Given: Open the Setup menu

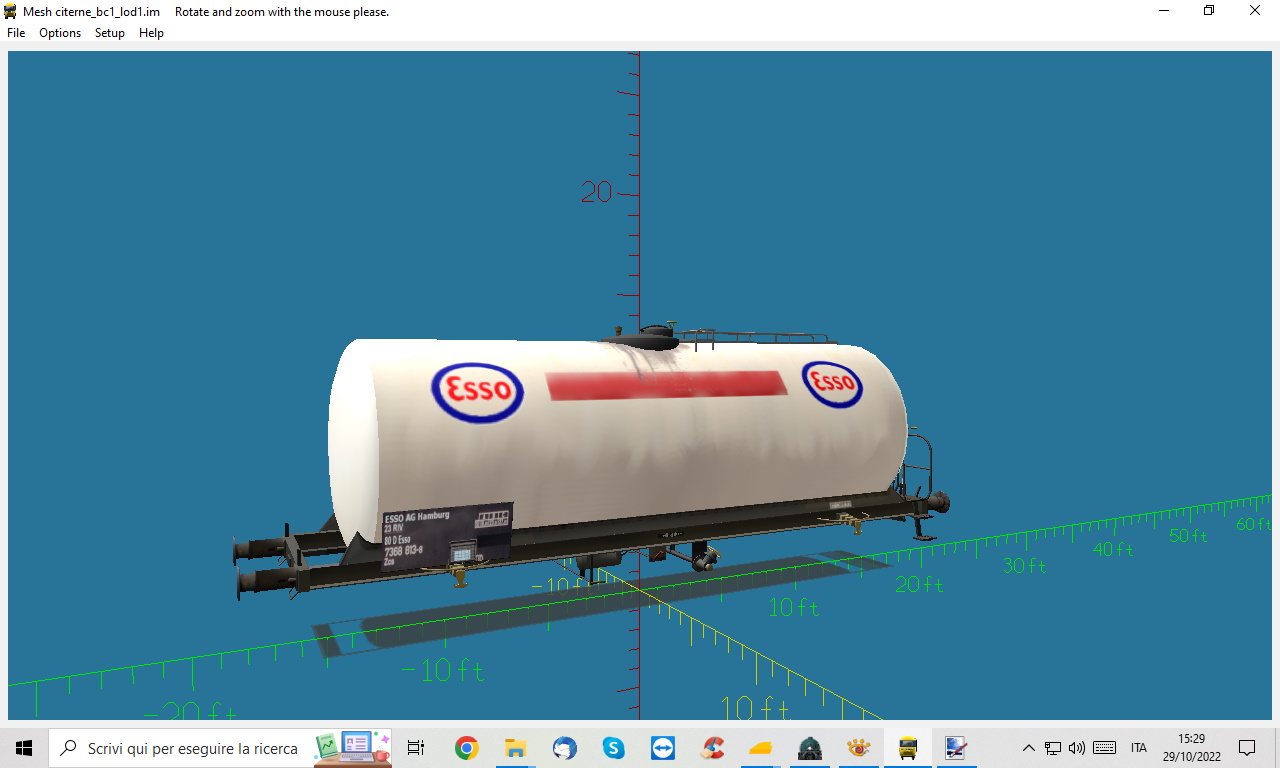Looking at the screenshot, I should pos(110,33).
